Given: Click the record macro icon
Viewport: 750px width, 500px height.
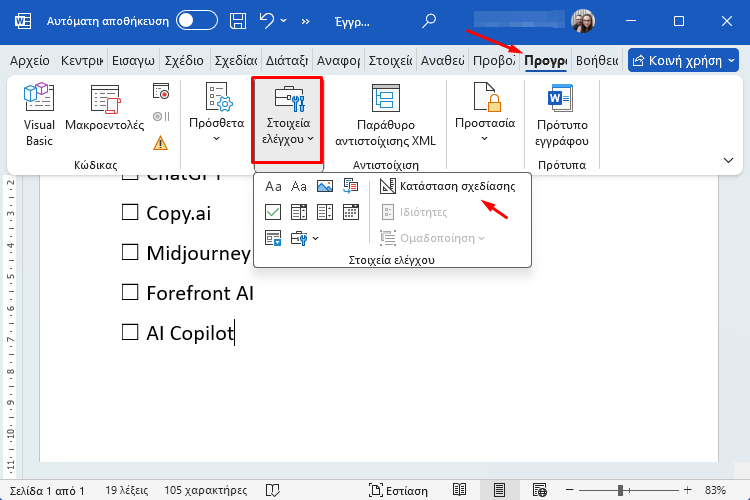Looking at the screenshot, I should (161, 91).
